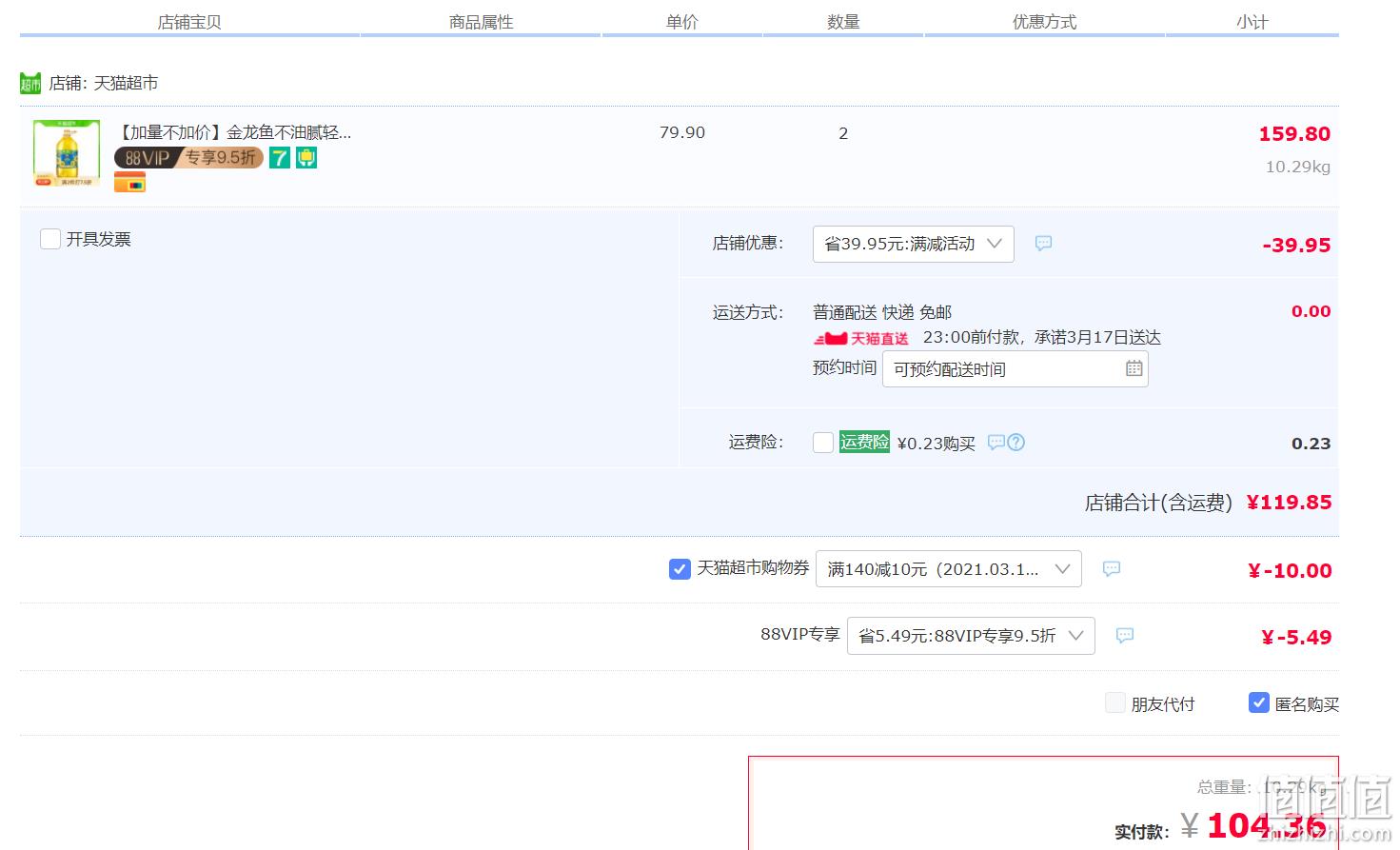Click the shipping fee amount 0.00

1311,311
